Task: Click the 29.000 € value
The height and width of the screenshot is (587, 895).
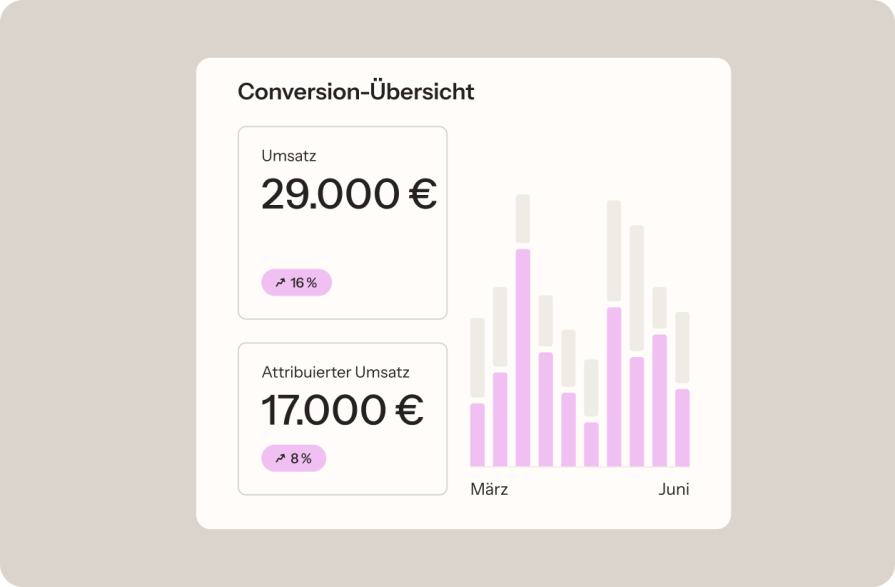Action: [x=348, y=194]
